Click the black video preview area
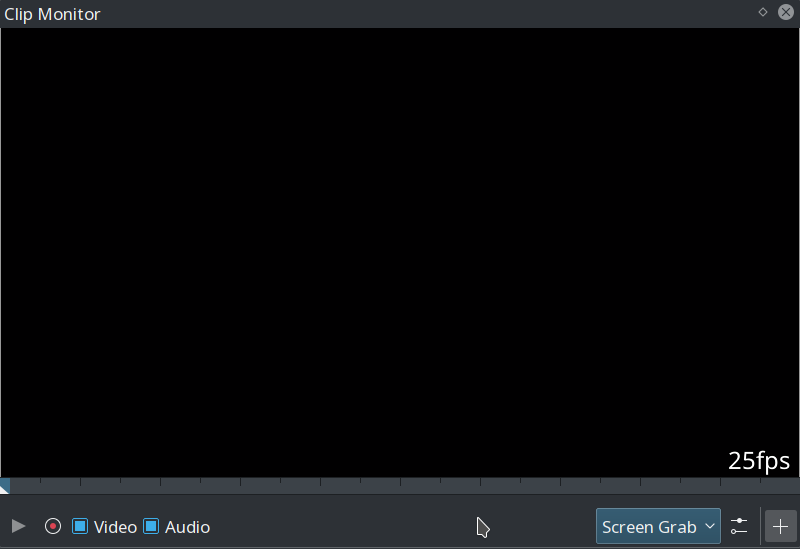 coord(400,250)
